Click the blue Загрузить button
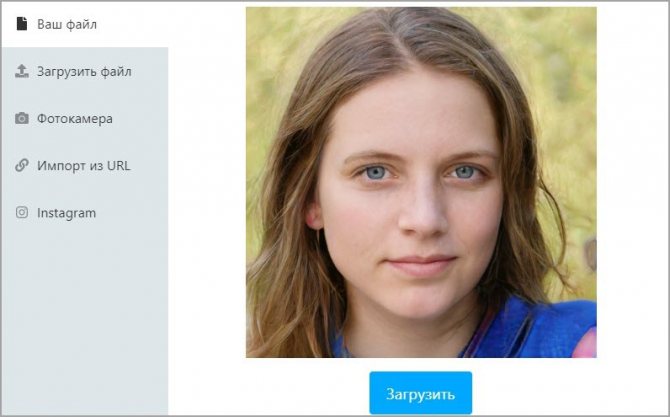The height and width of the screenshot is (417, 670). coord(421,393)
